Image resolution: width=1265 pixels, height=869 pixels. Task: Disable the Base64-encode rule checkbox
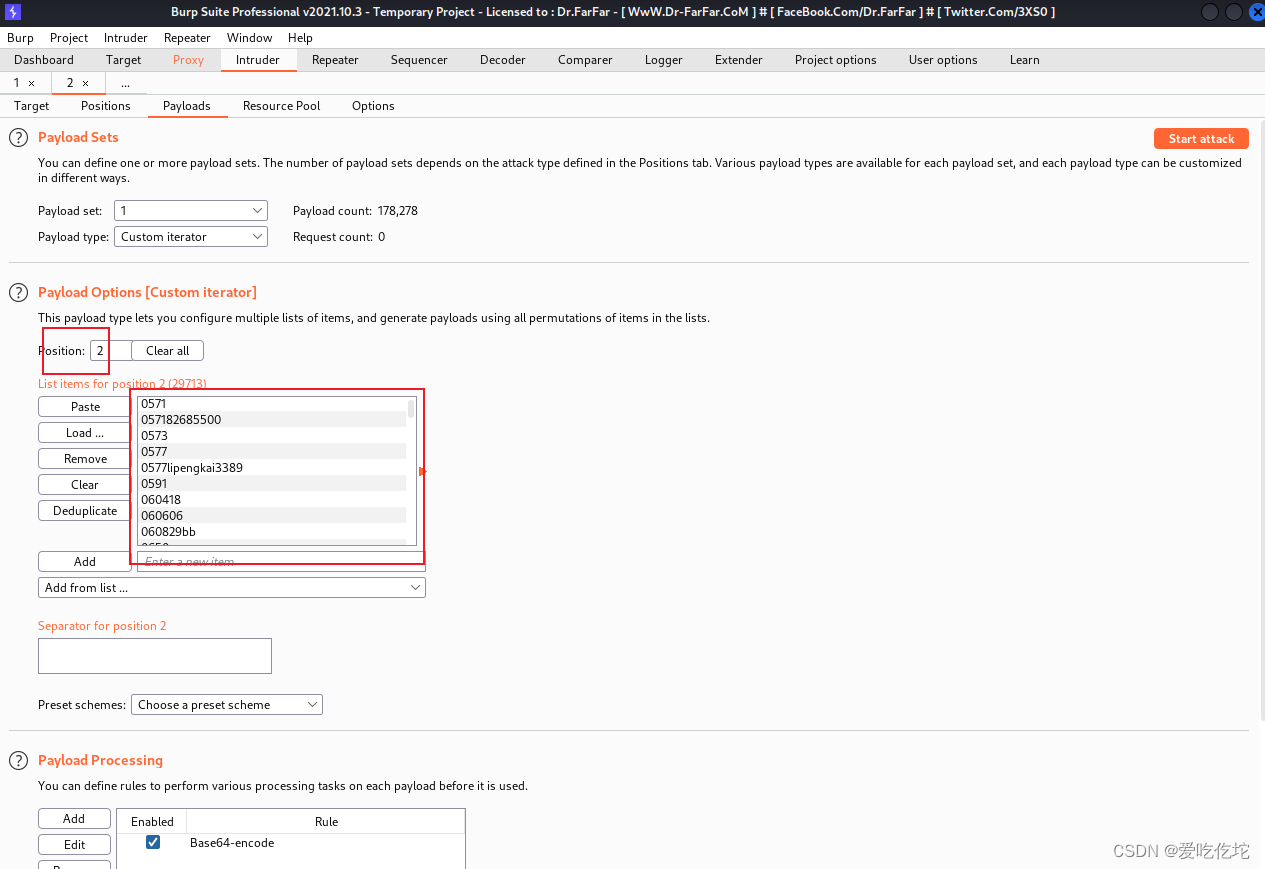click(x=153, y=842)
